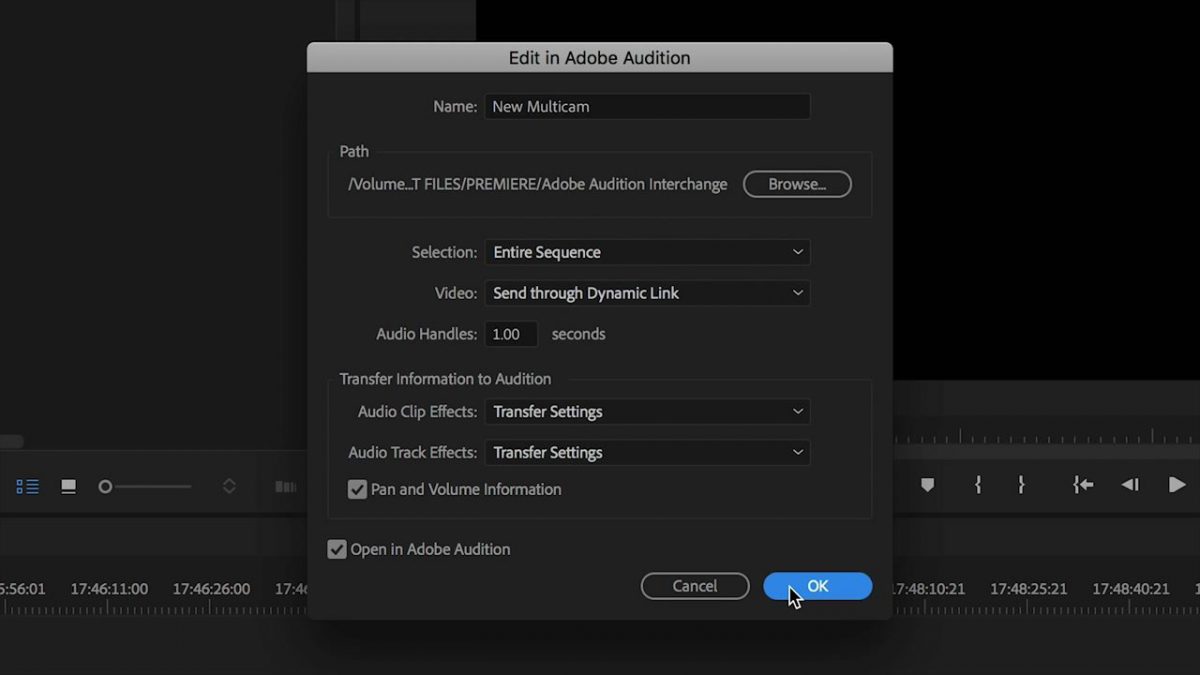Image resolution: width=1200 pixels, height=675 pixels.
Task: Click the blue list view icon
Action: click(x=29, y=486)
